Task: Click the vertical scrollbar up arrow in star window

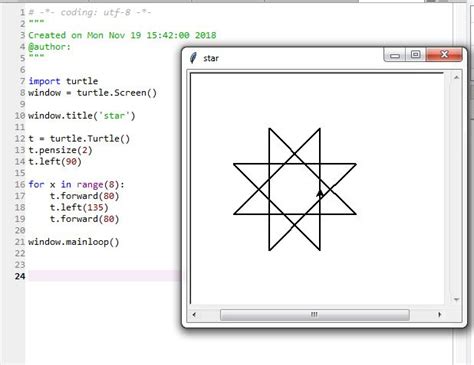Action: (x=456, y=78)
